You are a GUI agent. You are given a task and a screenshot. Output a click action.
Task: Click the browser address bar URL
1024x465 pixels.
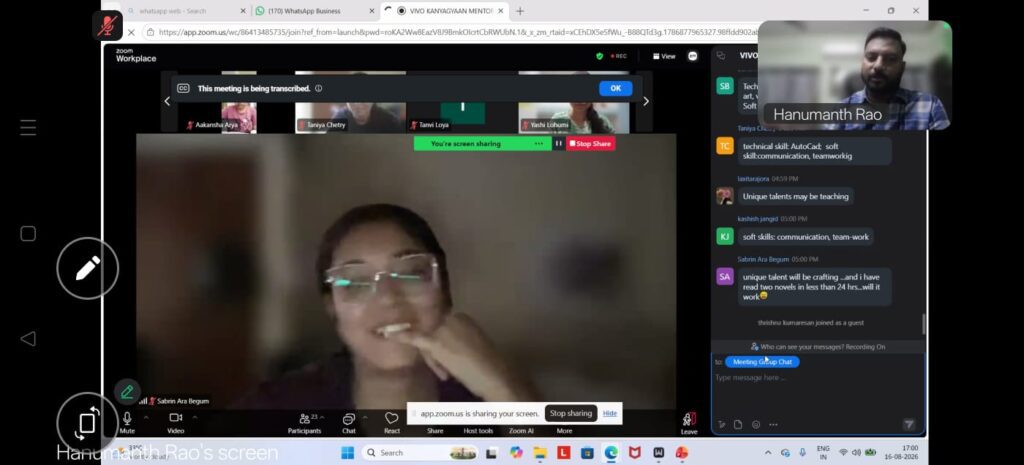coord(457,32)
